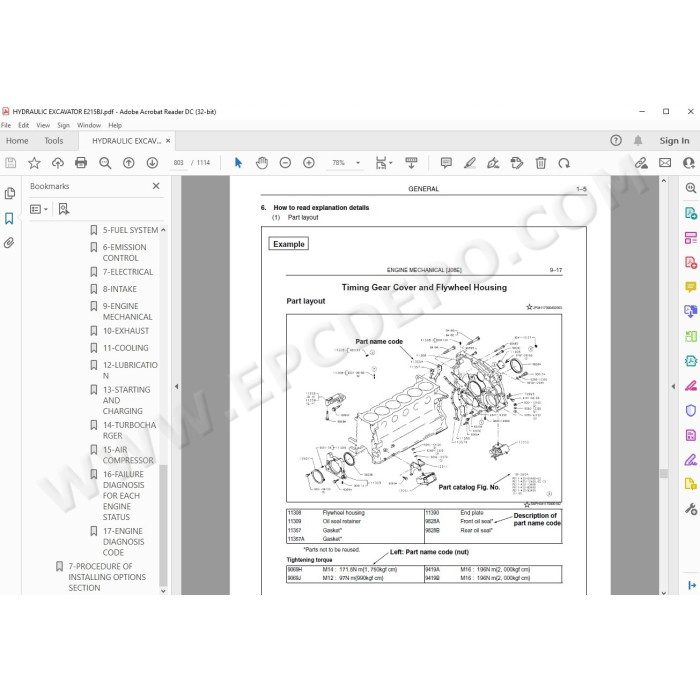Click the page number input field
The image size is (700, 700).
(179, 163)
